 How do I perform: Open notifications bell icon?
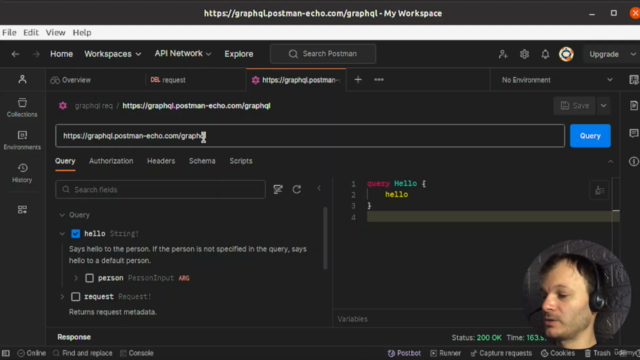coord(545,54)
